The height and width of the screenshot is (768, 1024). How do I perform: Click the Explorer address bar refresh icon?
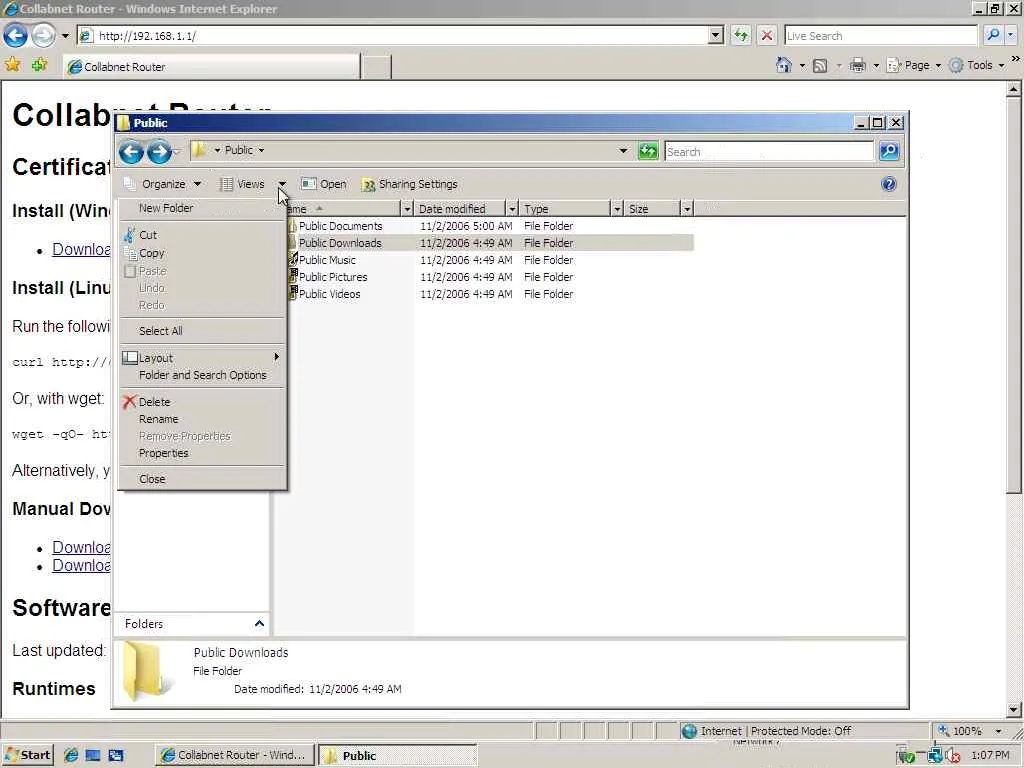648,152
